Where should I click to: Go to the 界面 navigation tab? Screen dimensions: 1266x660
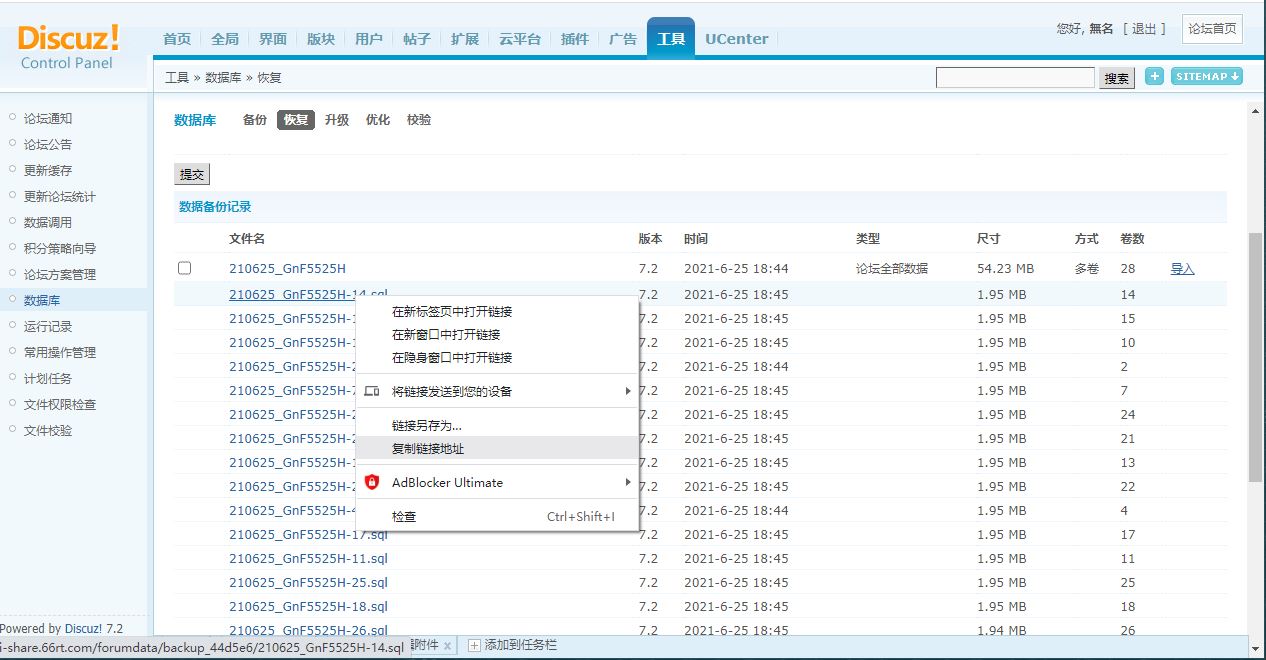(x=273, y=39)
